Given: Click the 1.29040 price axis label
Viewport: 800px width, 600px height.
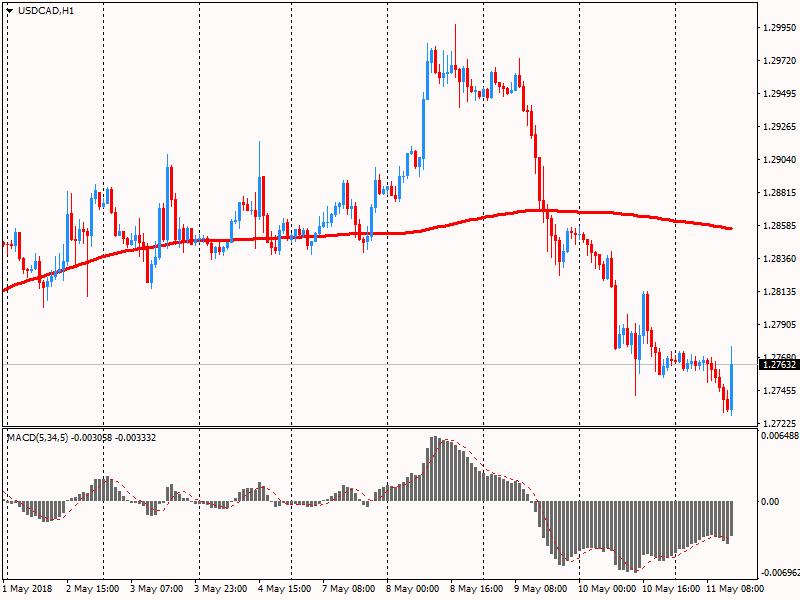Looking at the screenshot, I should point(779,160).
